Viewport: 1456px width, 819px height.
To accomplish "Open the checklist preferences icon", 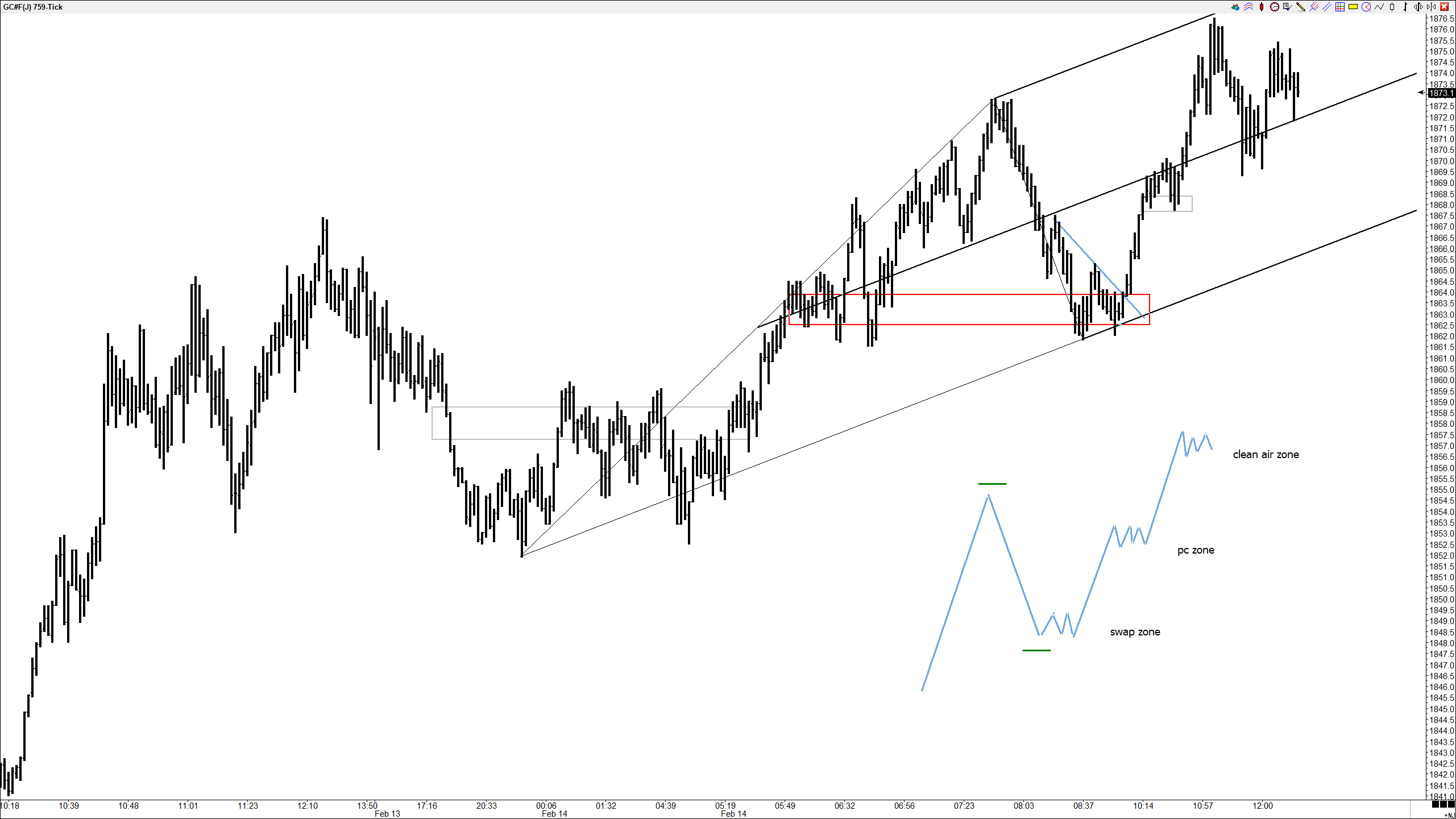I will tap(1288, 7).
